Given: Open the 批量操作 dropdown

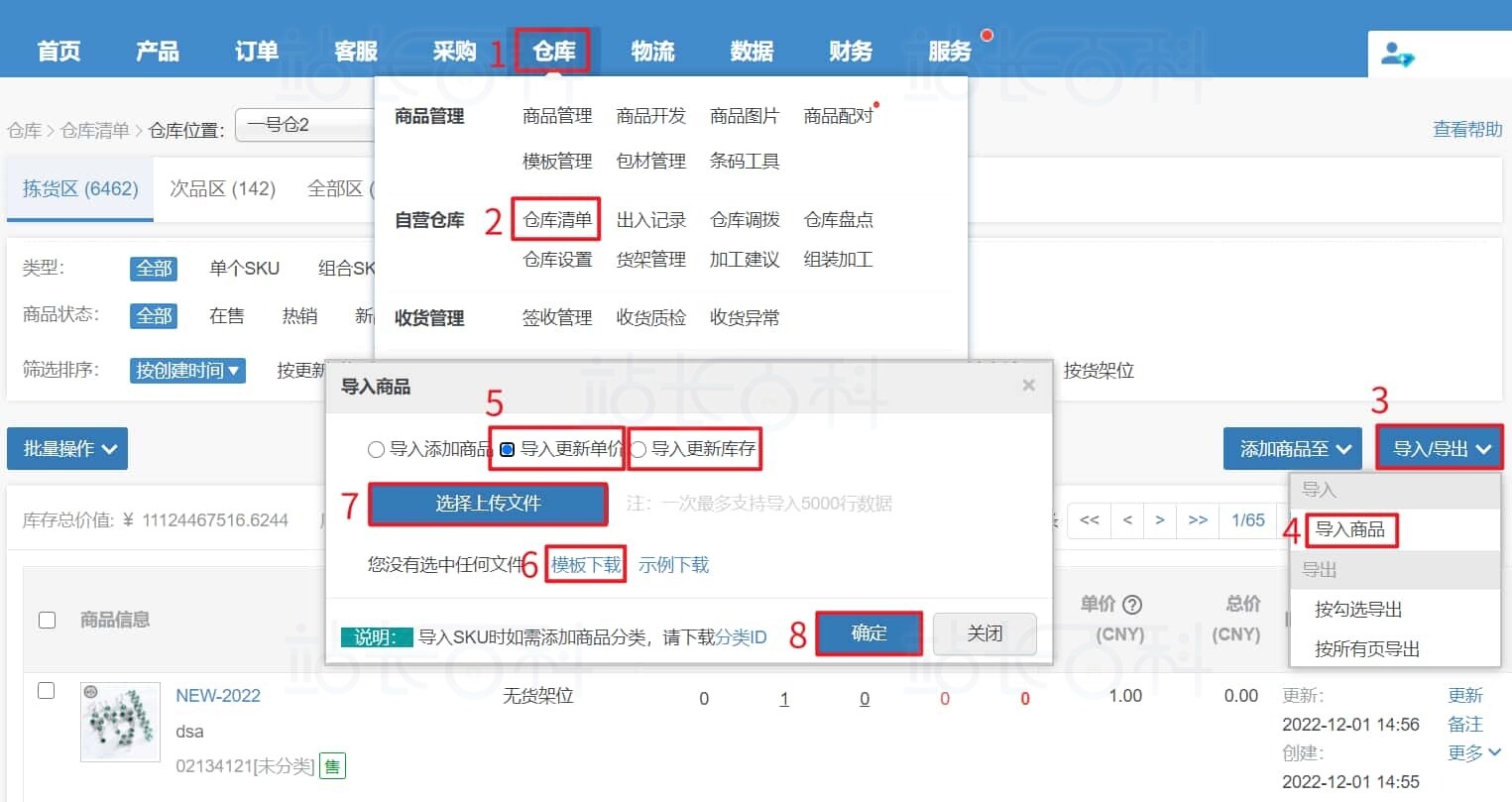Looking at the screenshot, I should pyautogui.click(x=66, y=448).
